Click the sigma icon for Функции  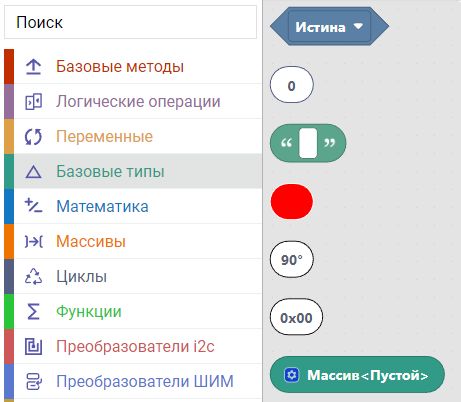coord(33,311)
